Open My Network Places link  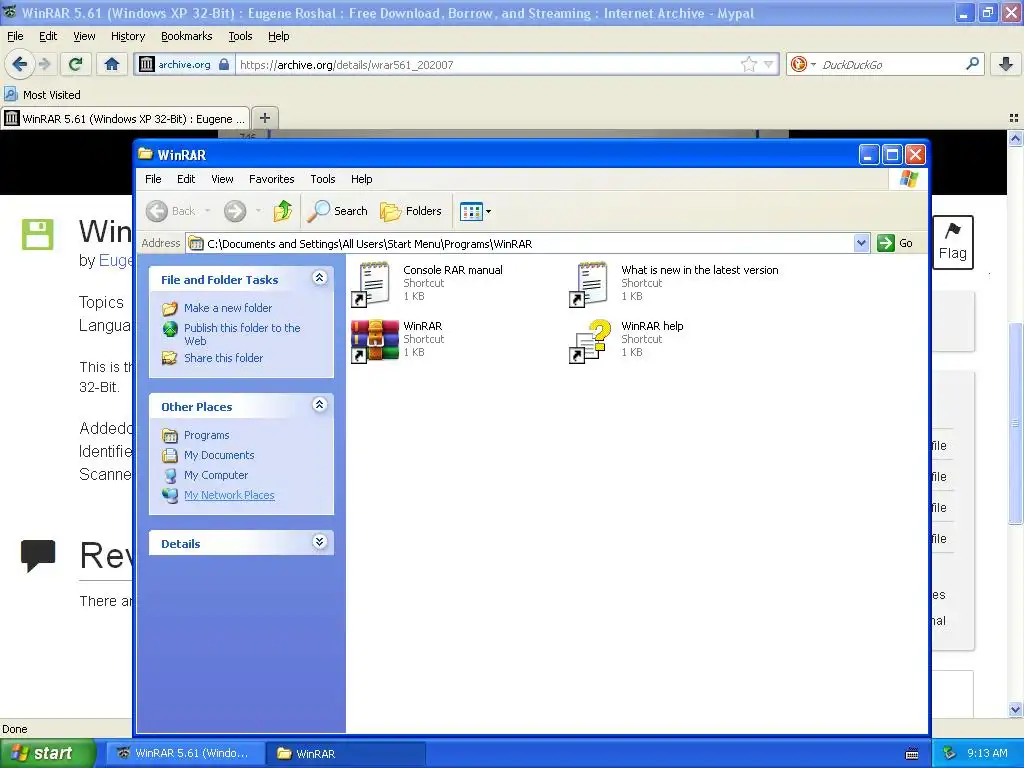[x=229, y=495]
